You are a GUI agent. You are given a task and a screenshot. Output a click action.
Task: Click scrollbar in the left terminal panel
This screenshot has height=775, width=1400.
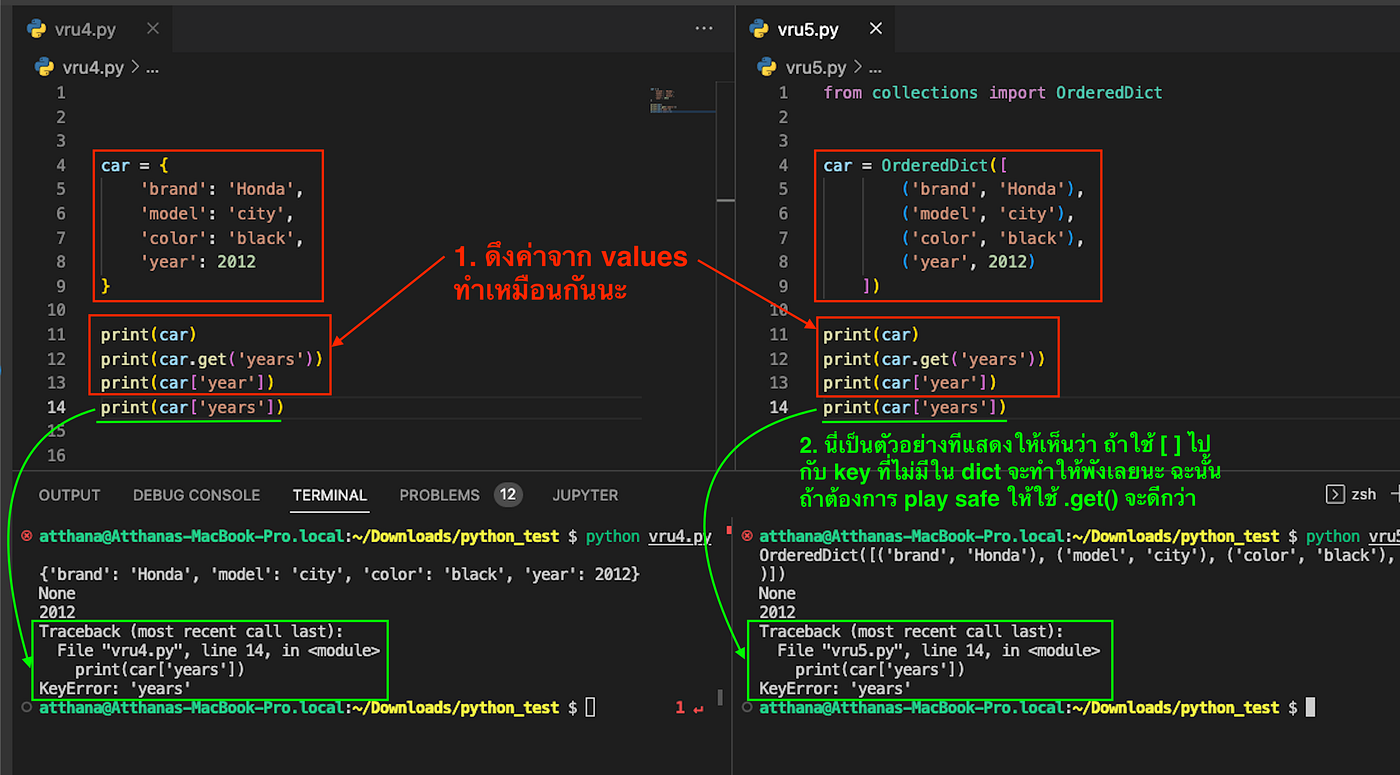720,697
